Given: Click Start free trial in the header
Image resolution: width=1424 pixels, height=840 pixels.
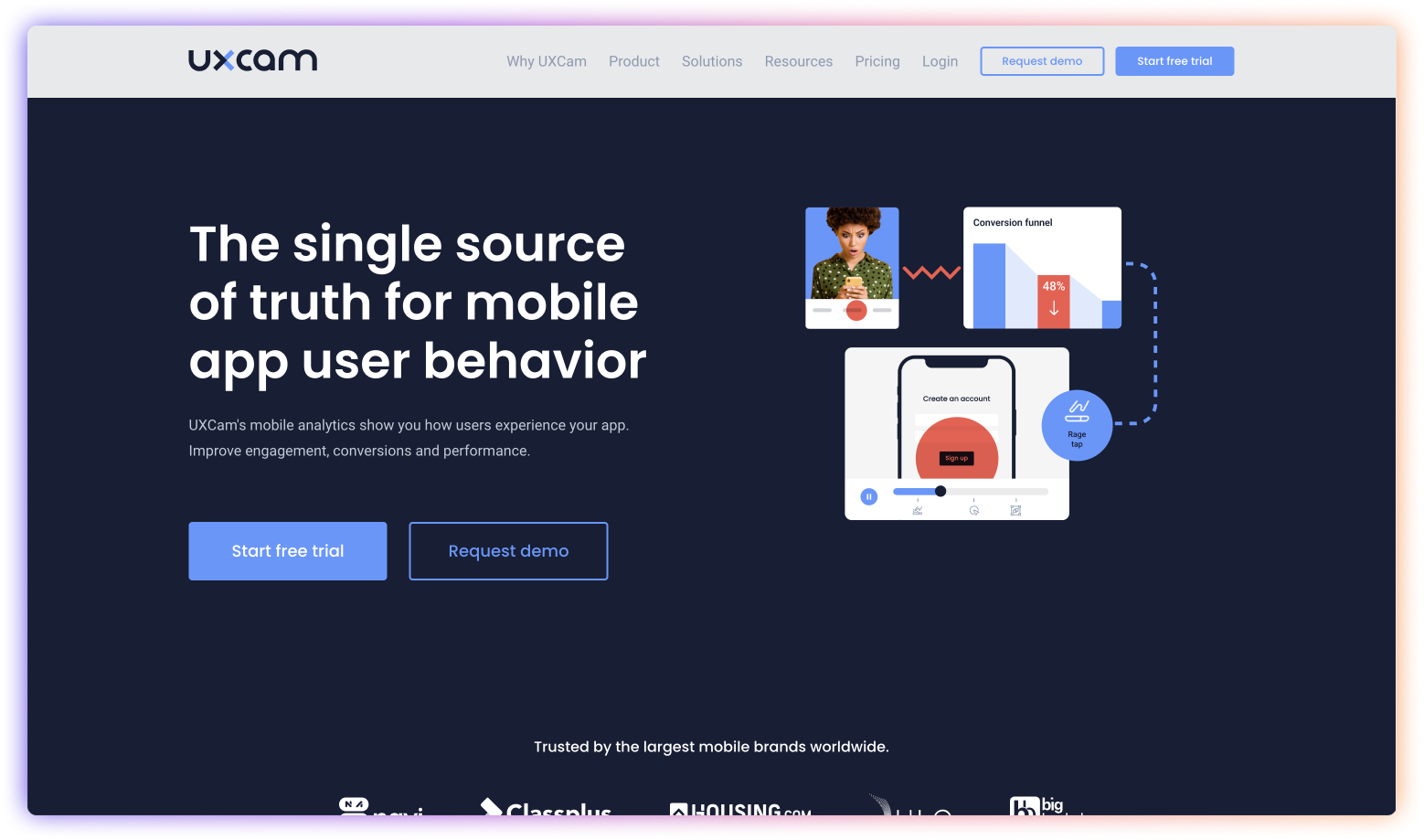Looking at the screenshot, I should (1174, 61).
